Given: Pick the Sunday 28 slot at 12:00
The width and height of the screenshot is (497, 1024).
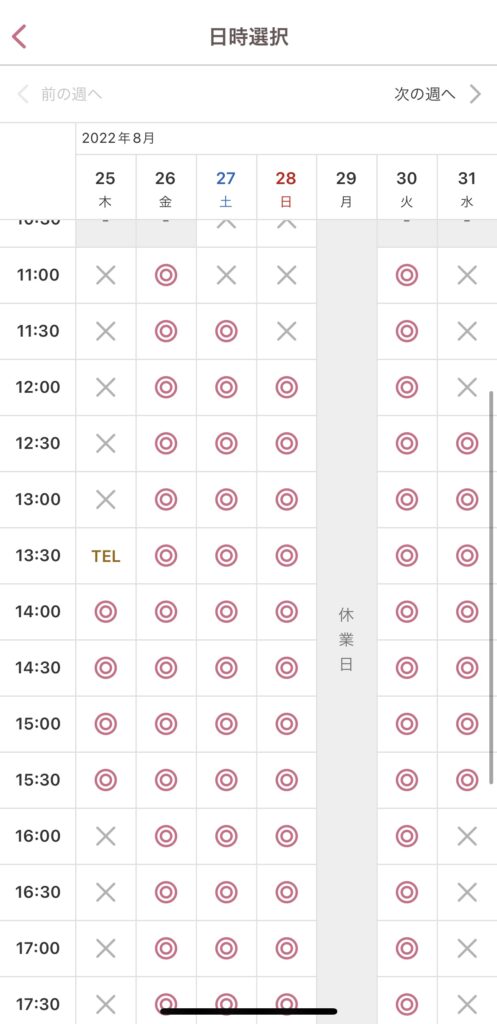Looking at the screenshot, I should point(286,388).
